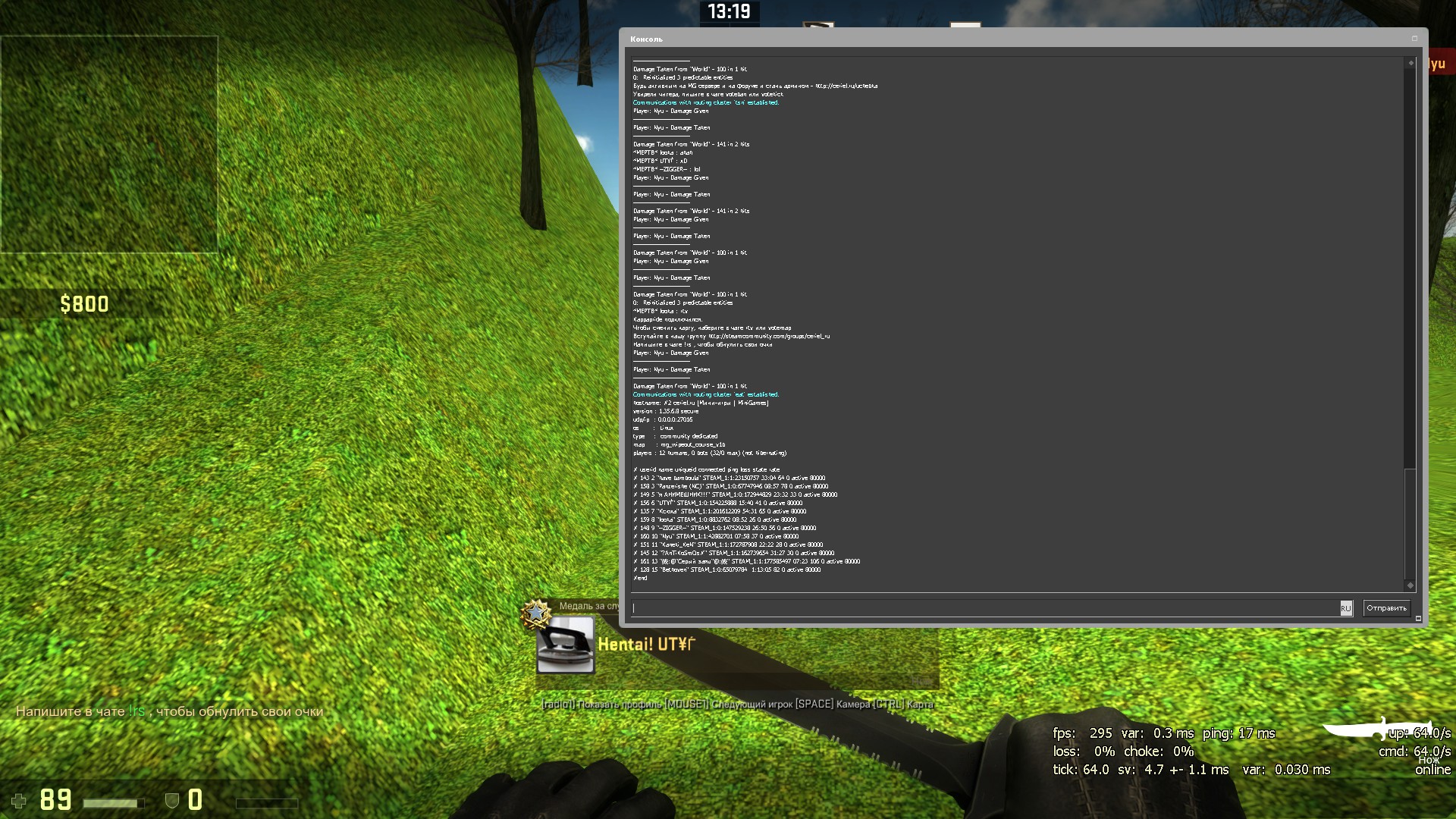Viewport: 1456px width, 819px height.
Task: Click player name Hentai! UT¥Г
Action: (646, 645)
